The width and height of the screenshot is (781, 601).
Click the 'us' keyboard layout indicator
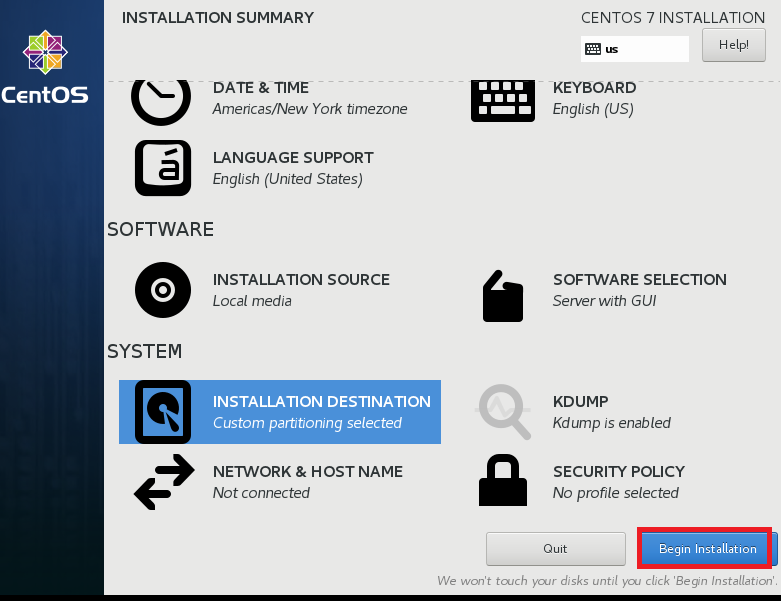point(635,49)
